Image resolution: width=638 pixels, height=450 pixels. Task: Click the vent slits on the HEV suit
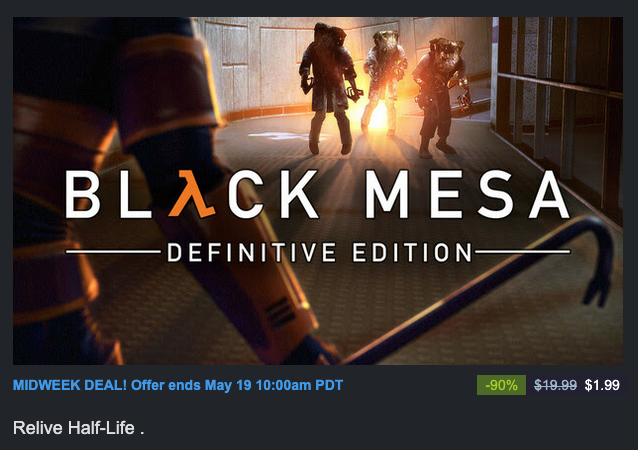280,312
